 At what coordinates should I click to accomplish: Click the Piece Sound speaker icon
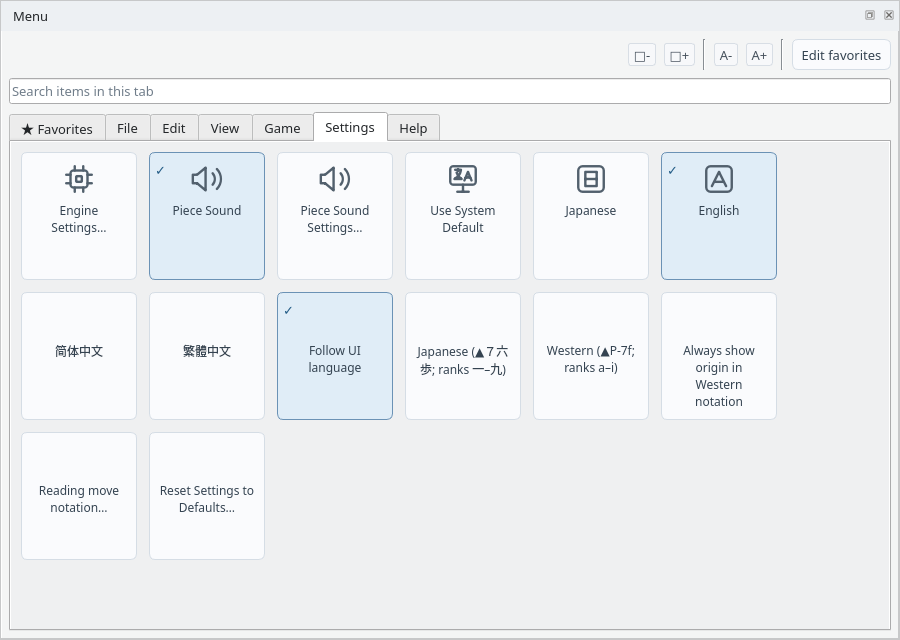pos(207,179)
